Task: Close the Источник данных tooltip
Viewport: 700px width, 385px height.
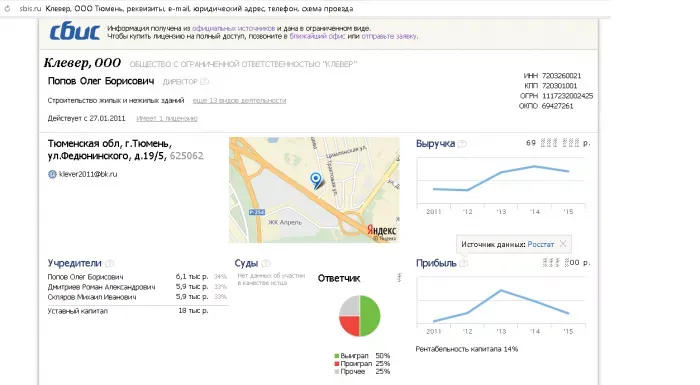Action: (563, 244)
